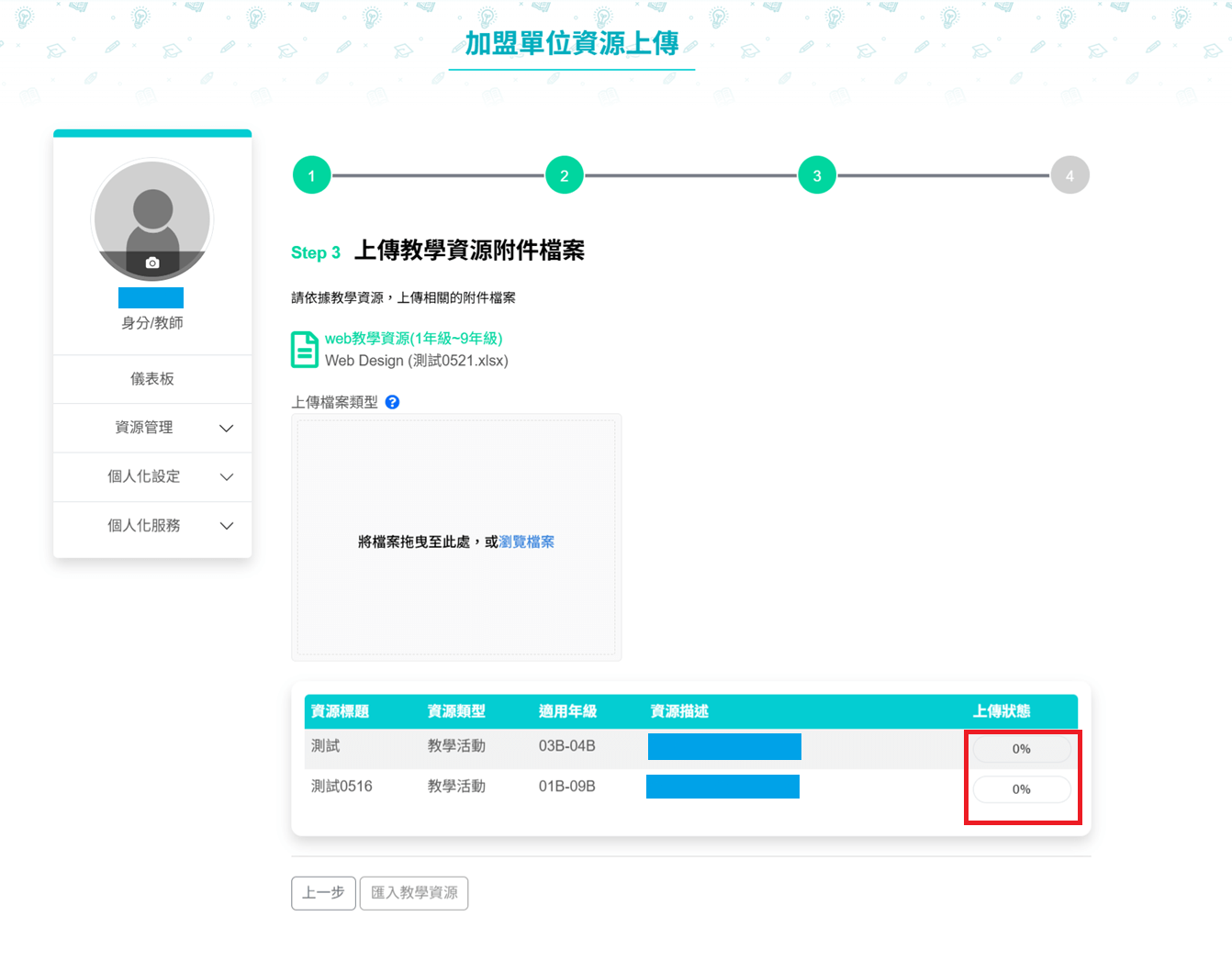Click the 加盟單位資源上傳 page title
Screen dimensions: 1232x972
click(x=572, y=43)
